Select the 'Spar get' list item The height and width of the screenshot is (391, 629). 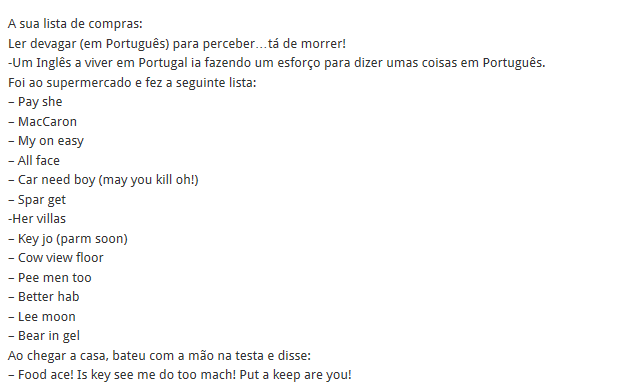coord(37,200)
